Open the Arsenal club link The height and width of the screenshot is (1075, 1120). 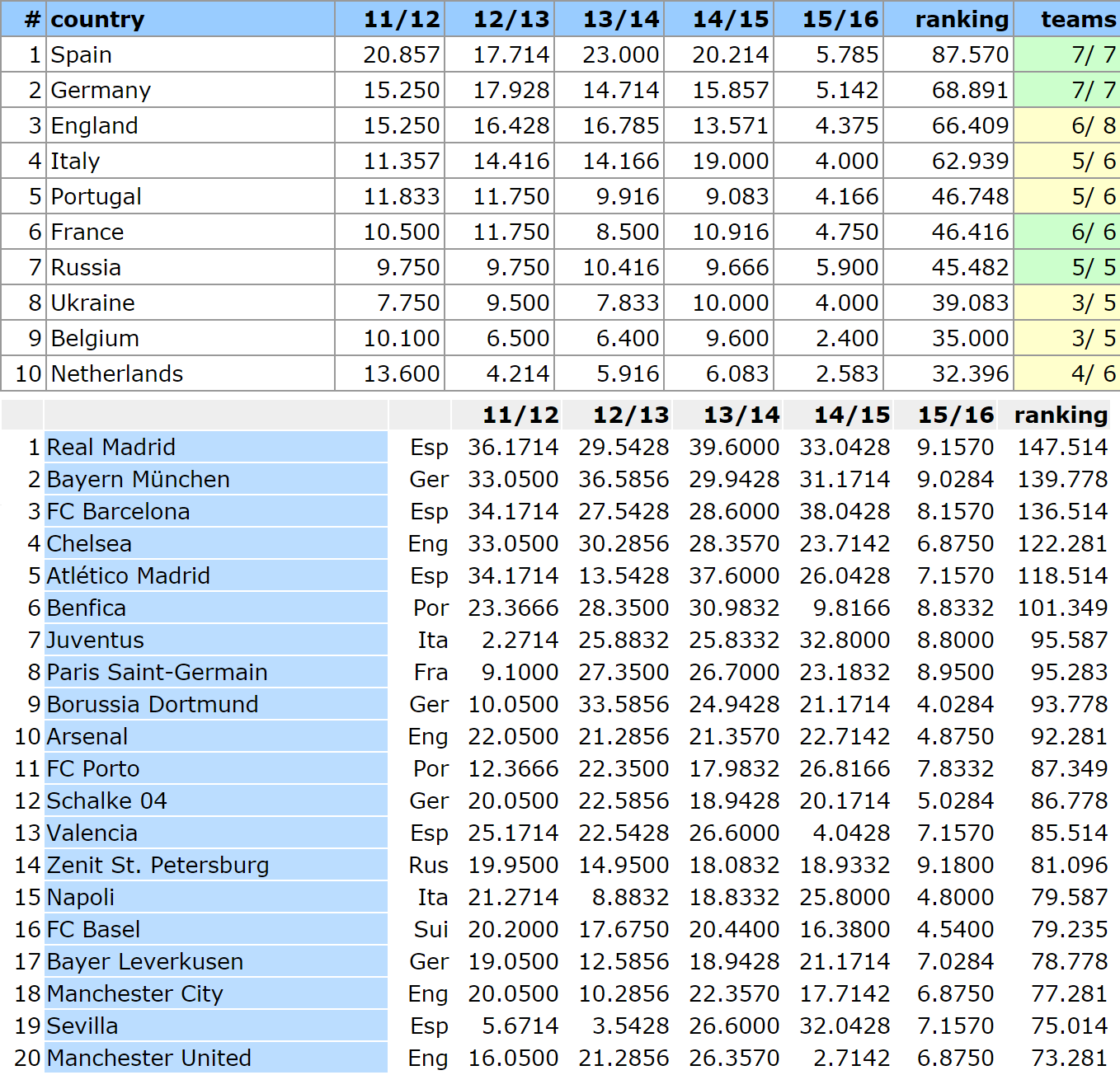[87, 736]
